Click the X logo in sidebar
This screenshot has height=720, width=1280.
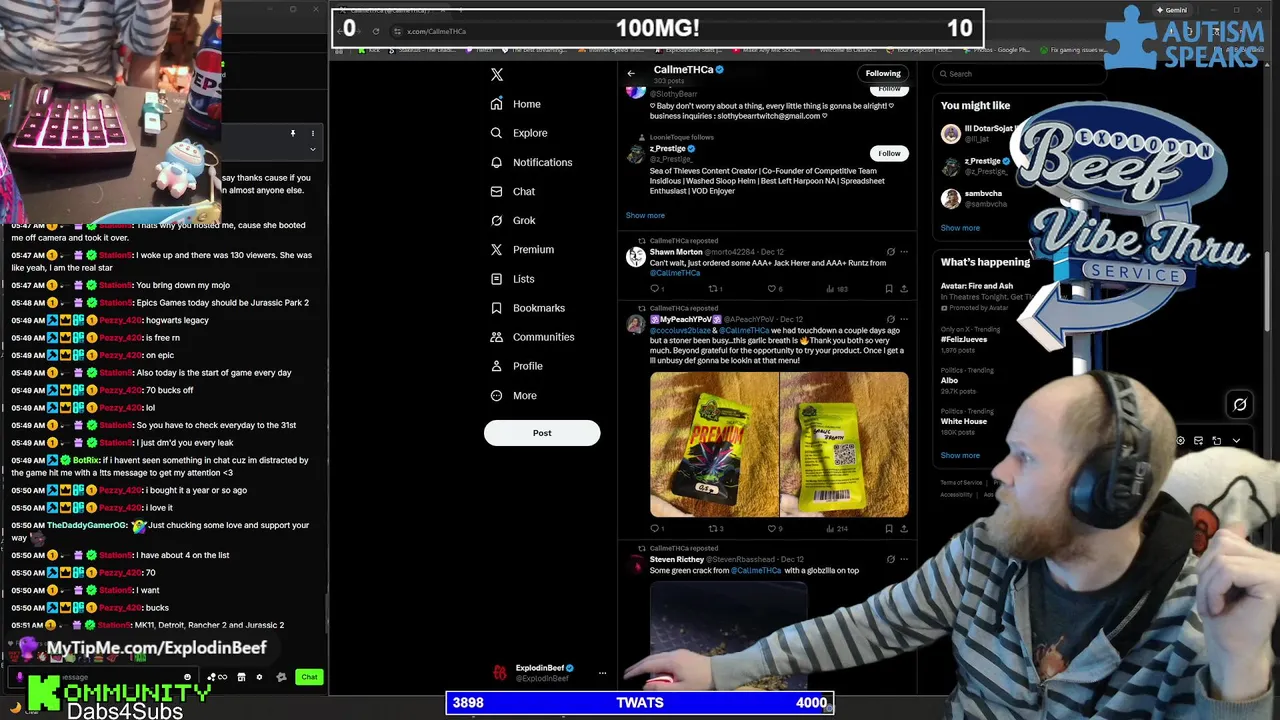coord(497,75)
